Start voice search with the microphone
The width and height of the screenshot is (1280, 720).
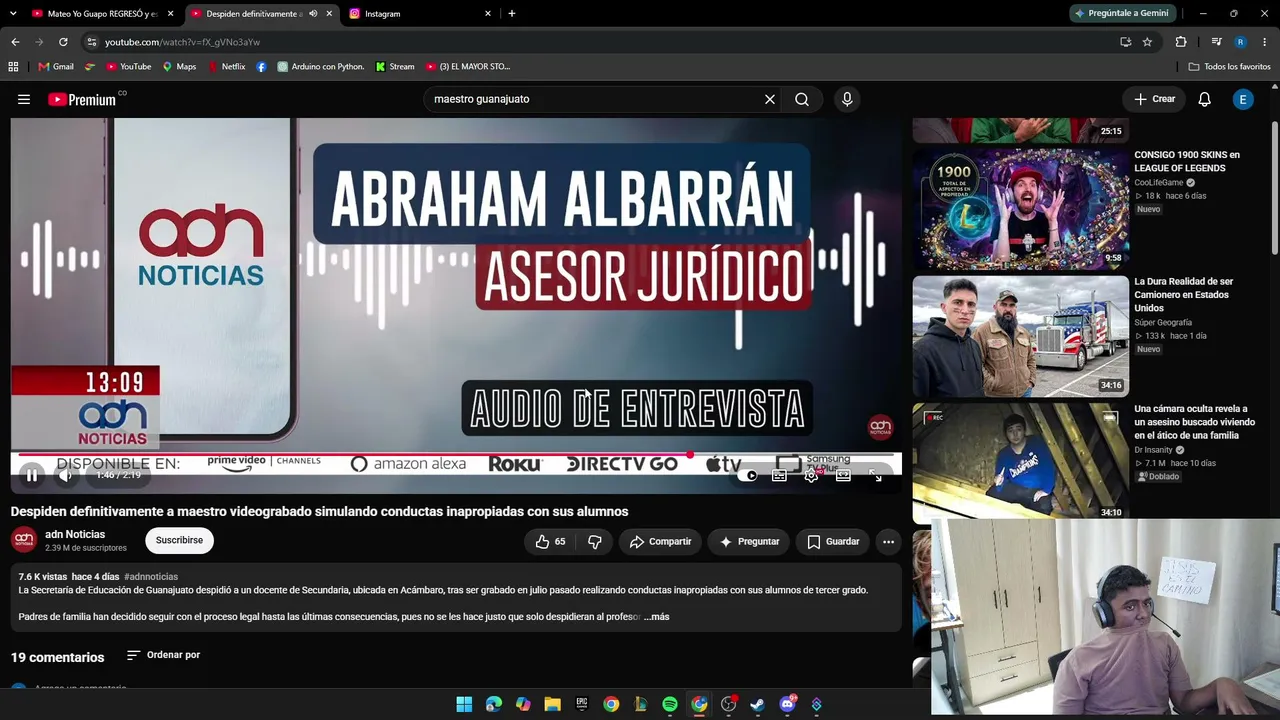point(847,99)
